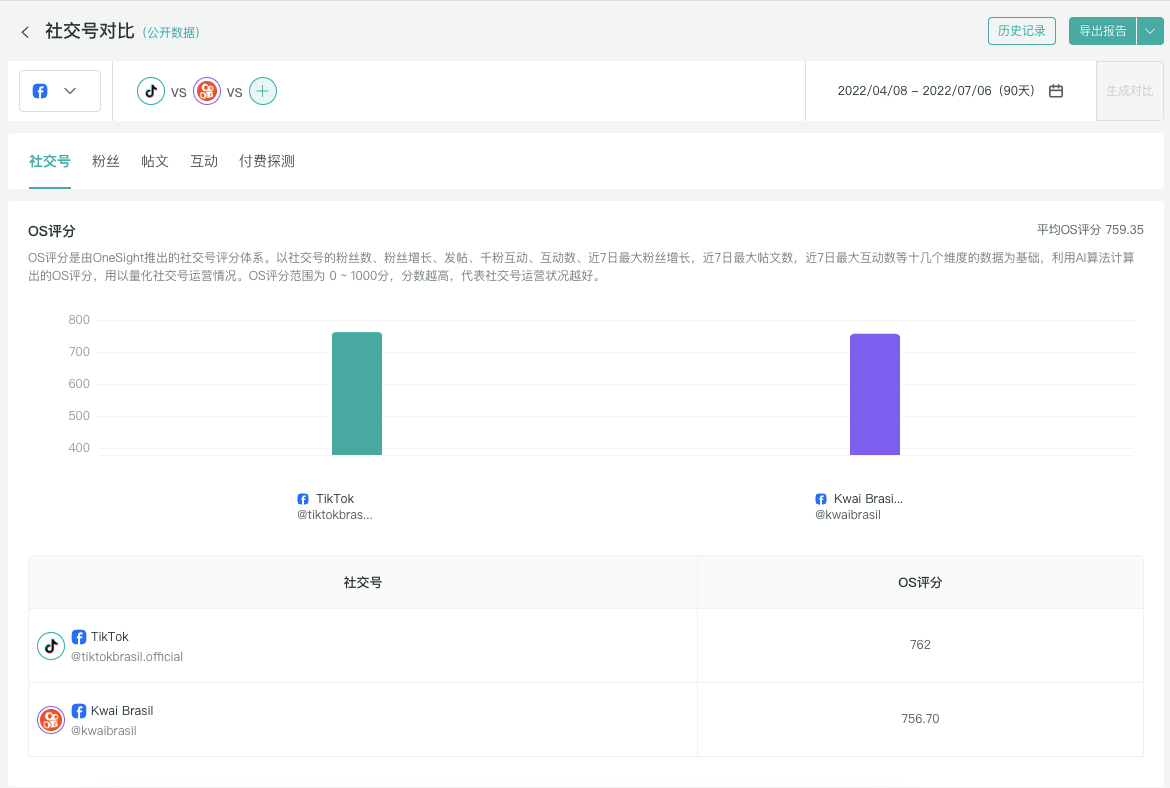Switch to the 粉丝 tab
Screen dimensions: 1170x788
point(106,161)
